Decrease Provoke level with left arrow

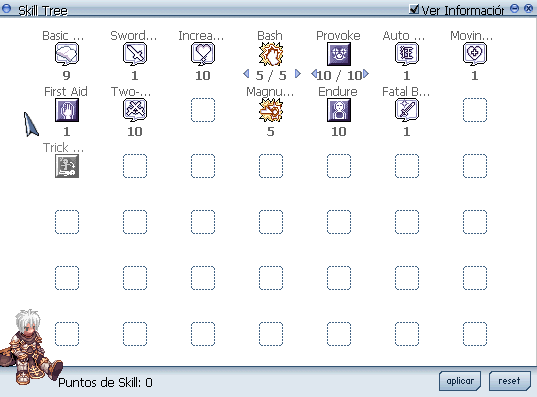[314, 74]
